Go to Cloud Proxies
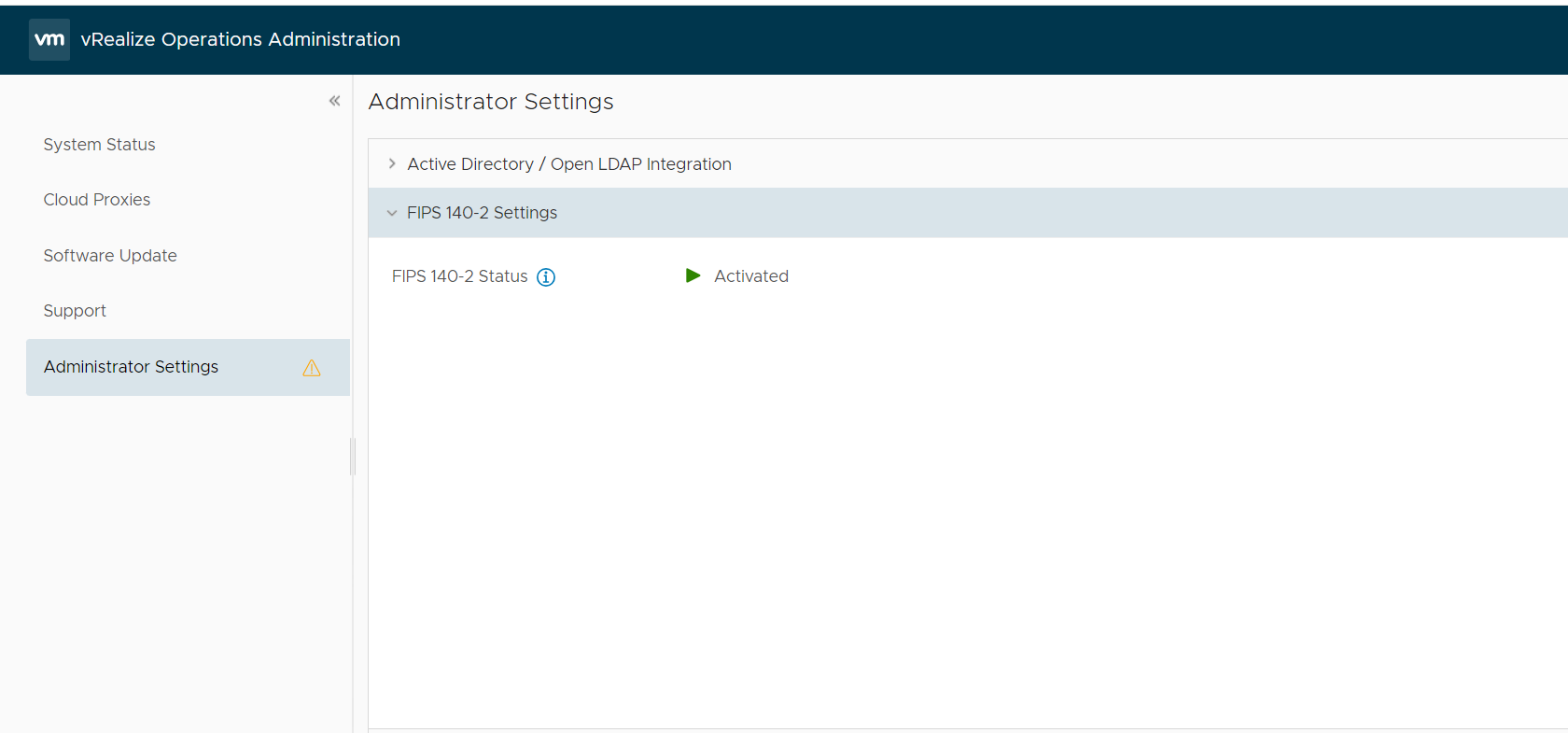 97,200
